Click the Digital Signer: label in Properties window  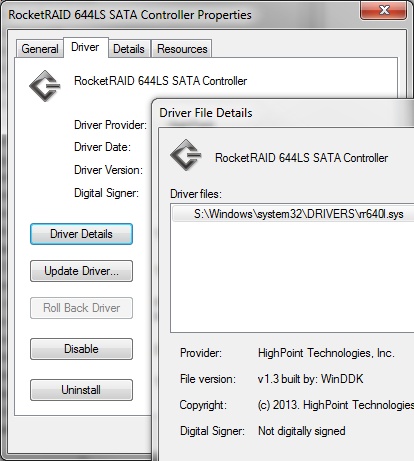(x=106, y=193)
